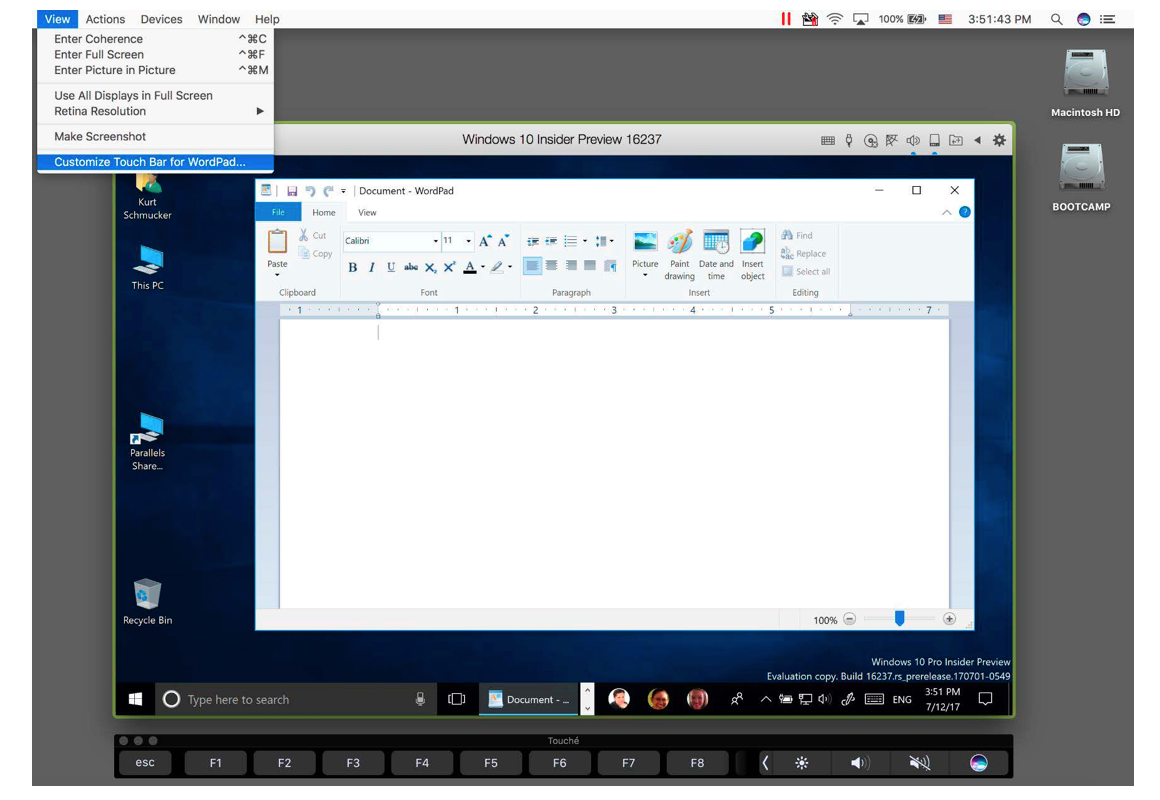Open the highlight color dropdown arrow
Screen dimensions: 1160x800
pos(510,267)
